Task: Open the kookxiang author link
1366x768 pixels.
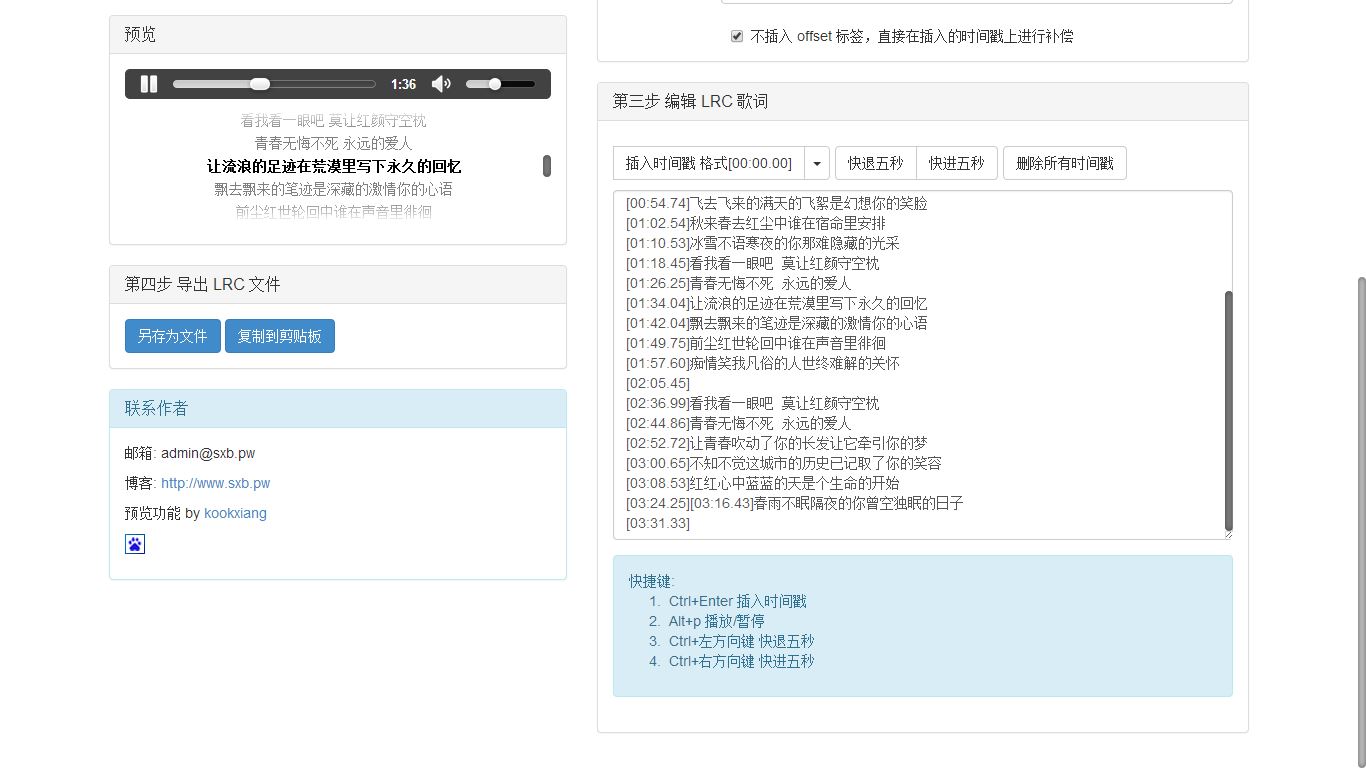Action: [235, 513]
